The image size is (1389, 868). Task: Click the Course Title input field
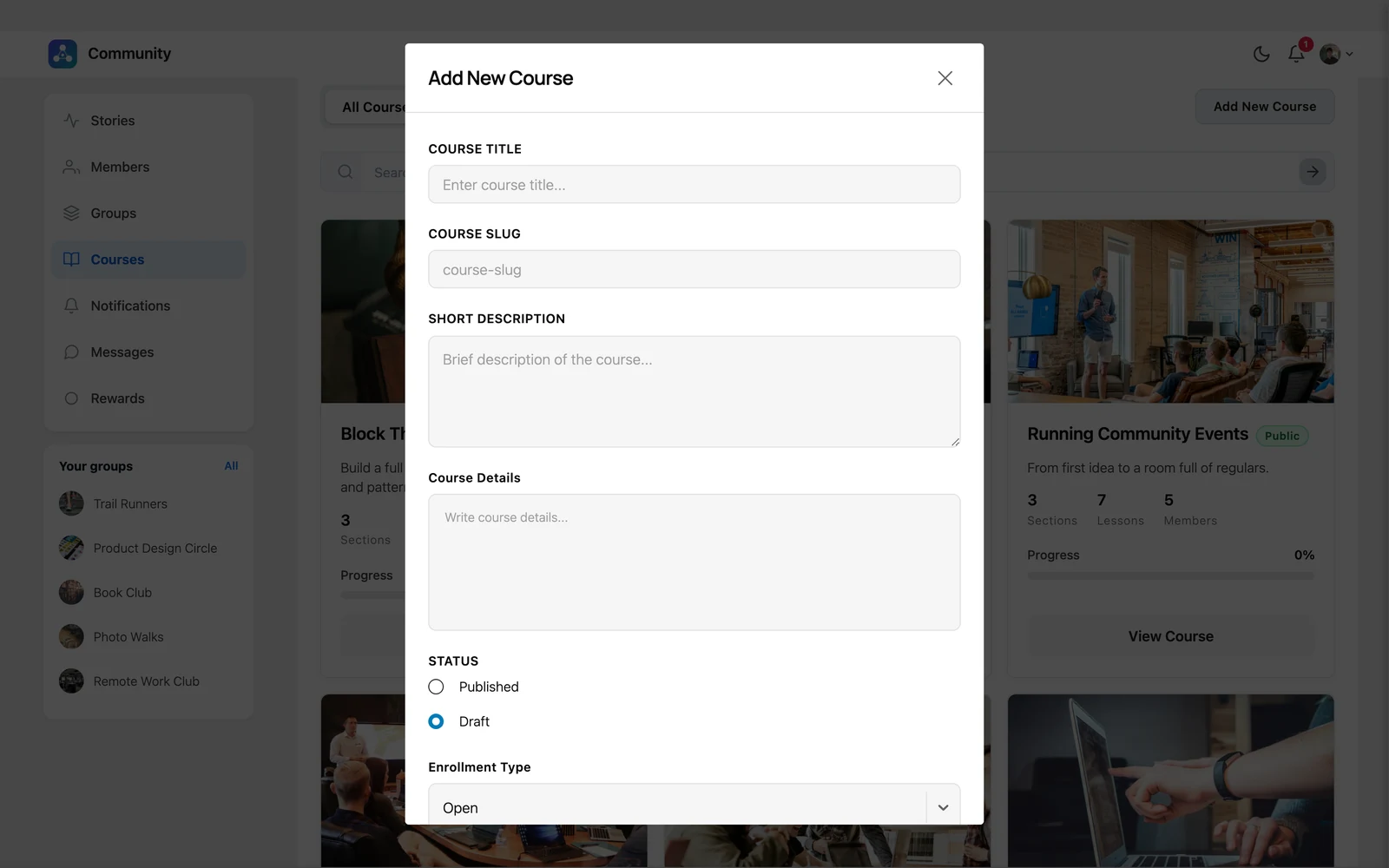[x=694, y=185]
